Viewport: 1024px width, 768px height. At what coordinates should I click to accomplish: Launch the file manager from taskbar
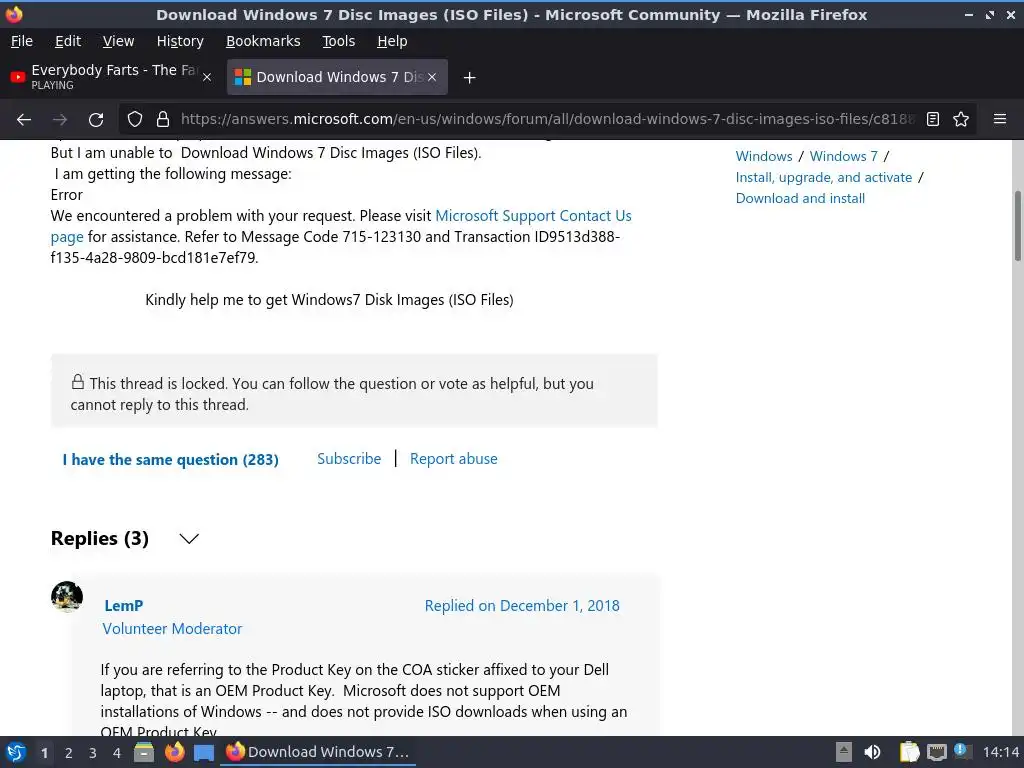click(x=144, y=752)
